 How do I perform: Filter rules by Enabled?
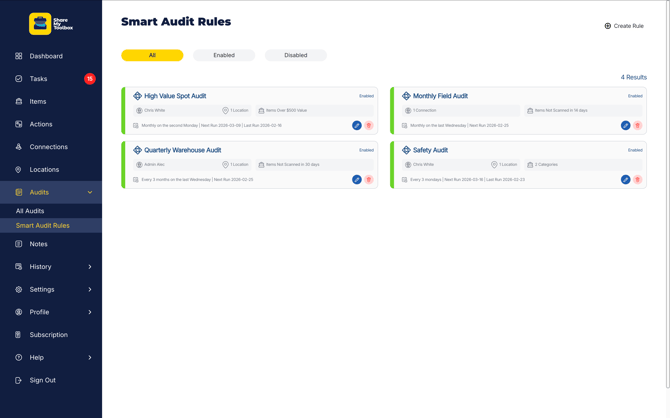pos(224,55)
